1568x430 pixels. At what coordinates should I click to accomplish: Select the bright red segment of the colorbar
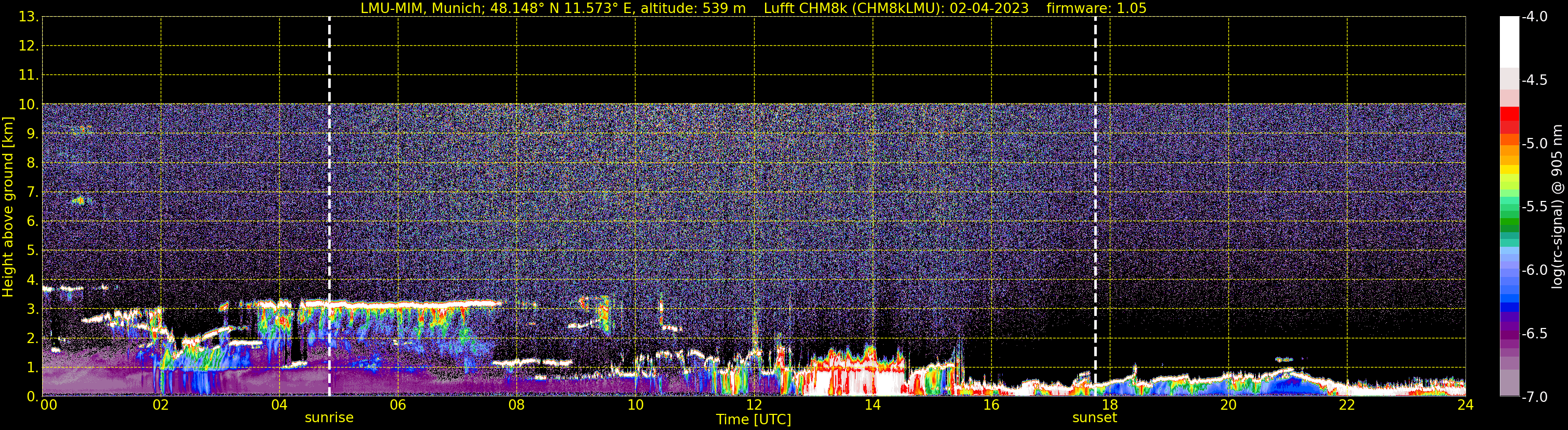coord(1509,114)
